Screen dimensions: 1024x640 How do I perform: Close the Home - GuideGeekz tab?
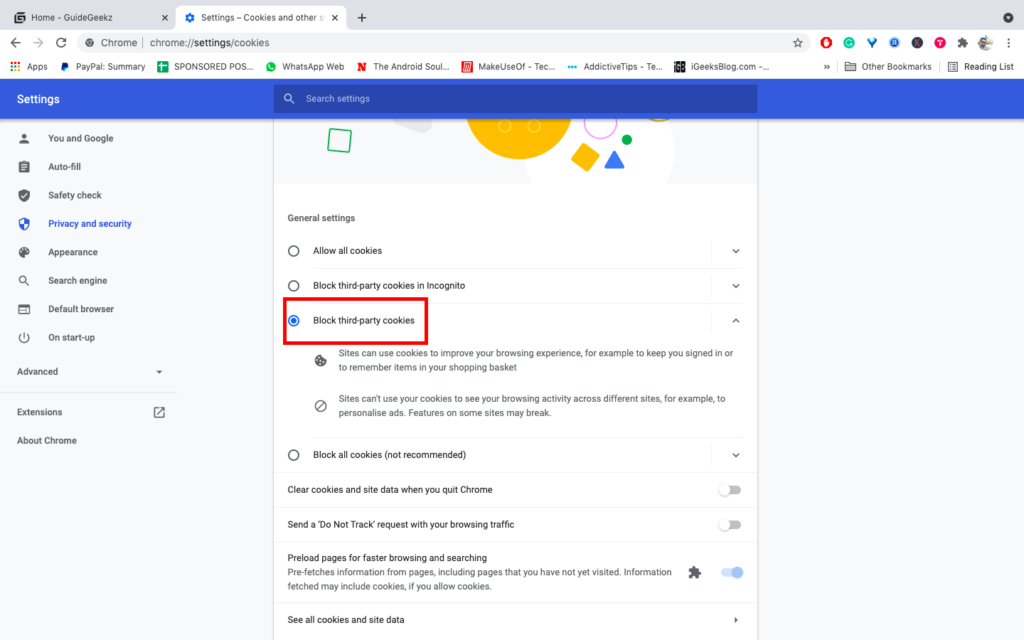[x=165, y=18]
